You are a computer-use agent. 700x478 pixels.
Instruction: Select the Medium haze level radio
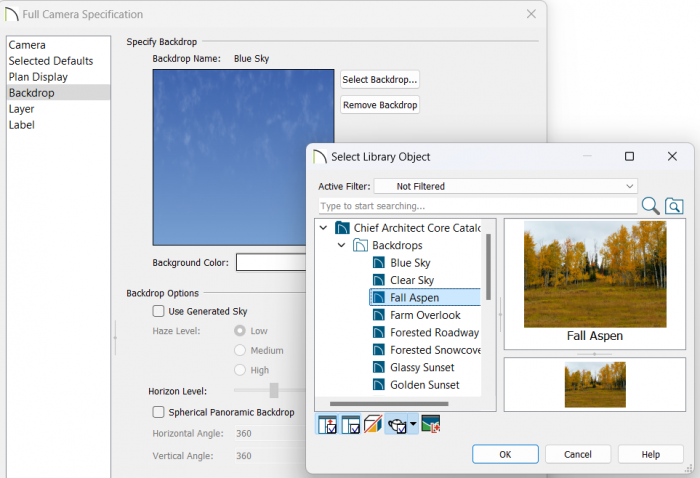240,350
